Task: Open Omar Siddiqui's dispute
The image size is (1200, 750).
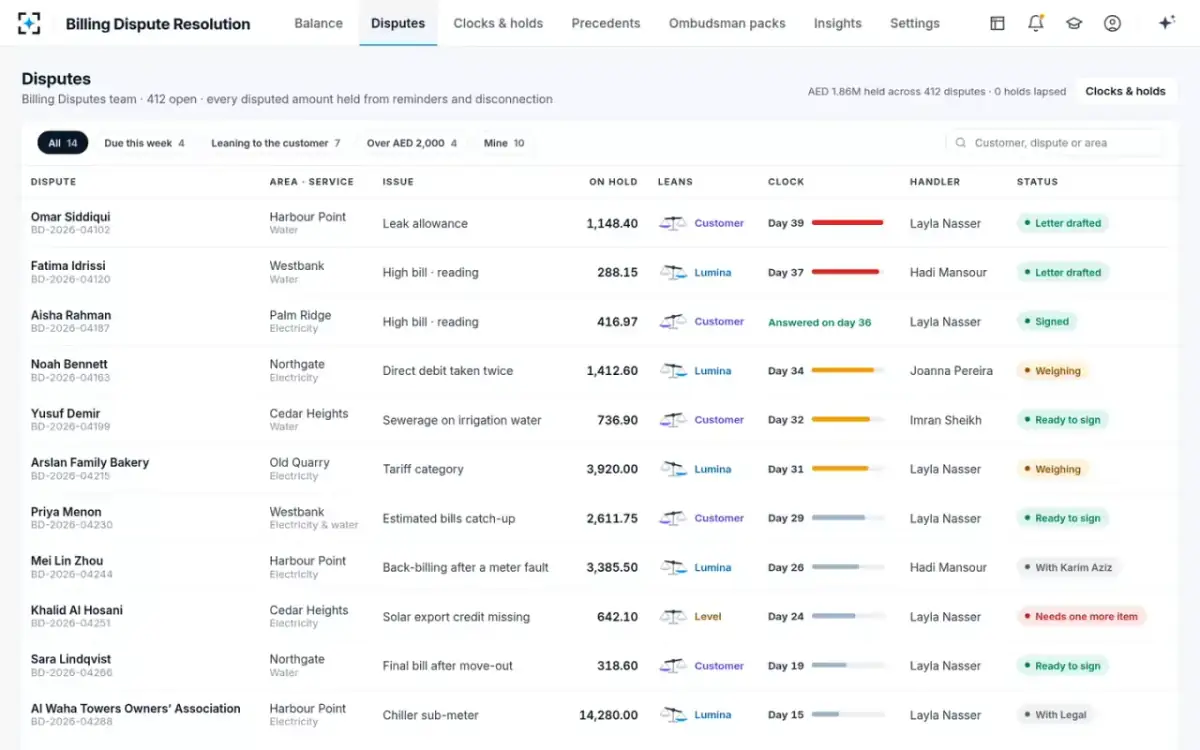Action: [x=70, y=217]
